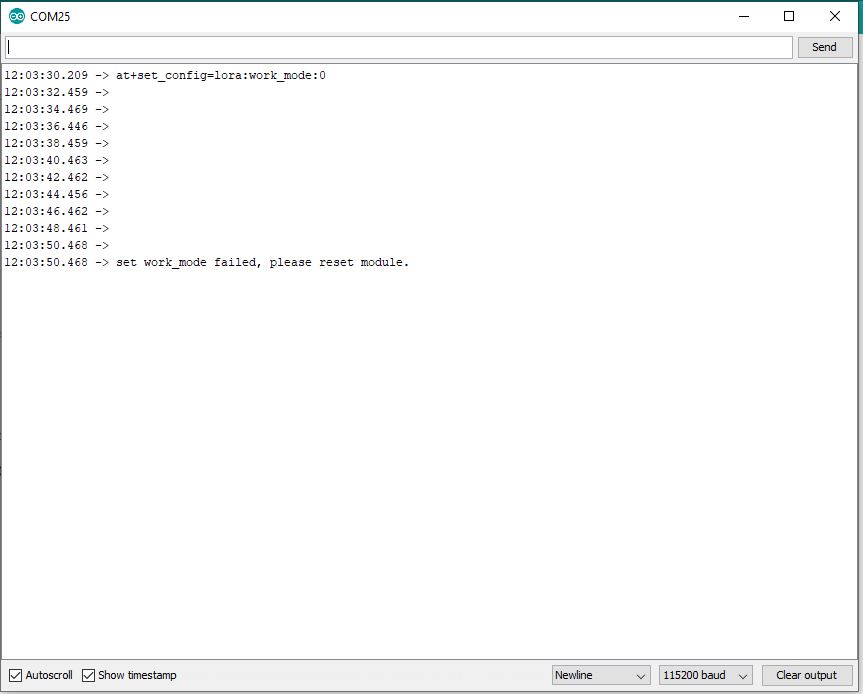Select the 12:03:36.446 log entry
The image size is (863, 694).
coord(56,126)
